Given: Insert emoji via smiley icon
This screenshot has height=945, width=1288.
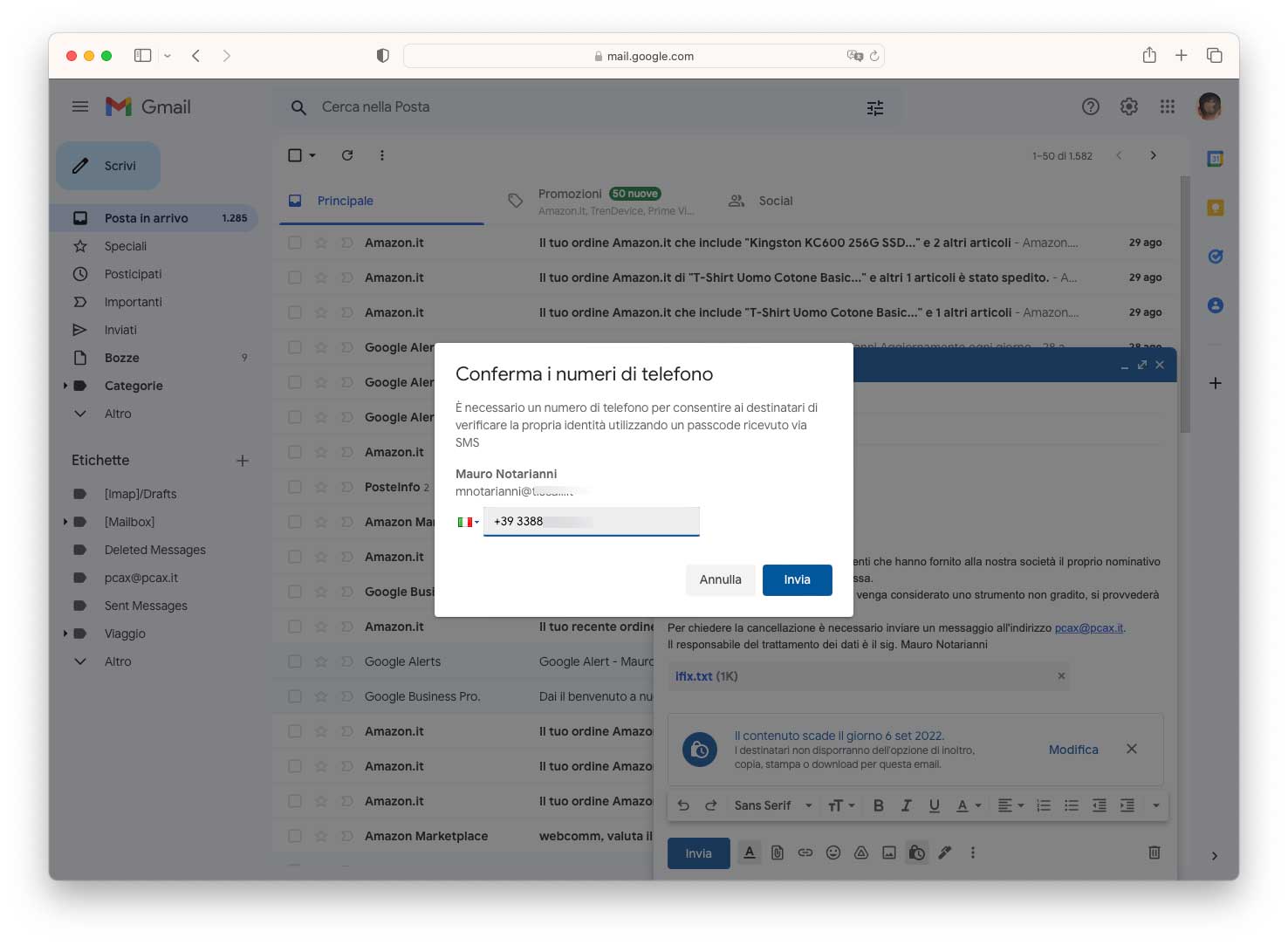Looking at the screenshot, I should 833,853.
